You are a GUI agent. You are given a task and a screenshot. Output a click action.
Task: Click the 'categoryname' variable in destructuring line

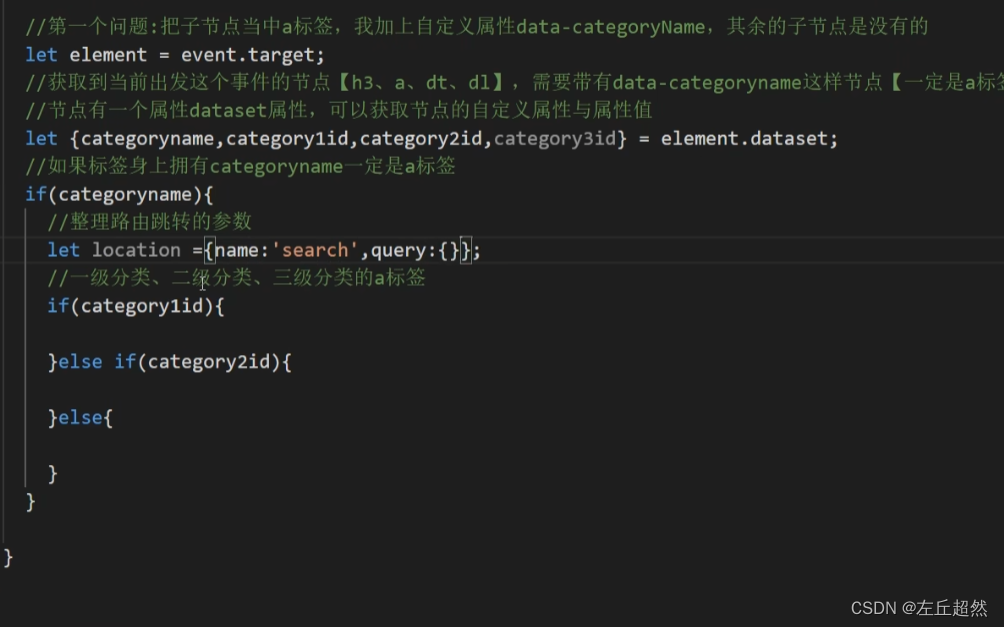coord(147,139)
